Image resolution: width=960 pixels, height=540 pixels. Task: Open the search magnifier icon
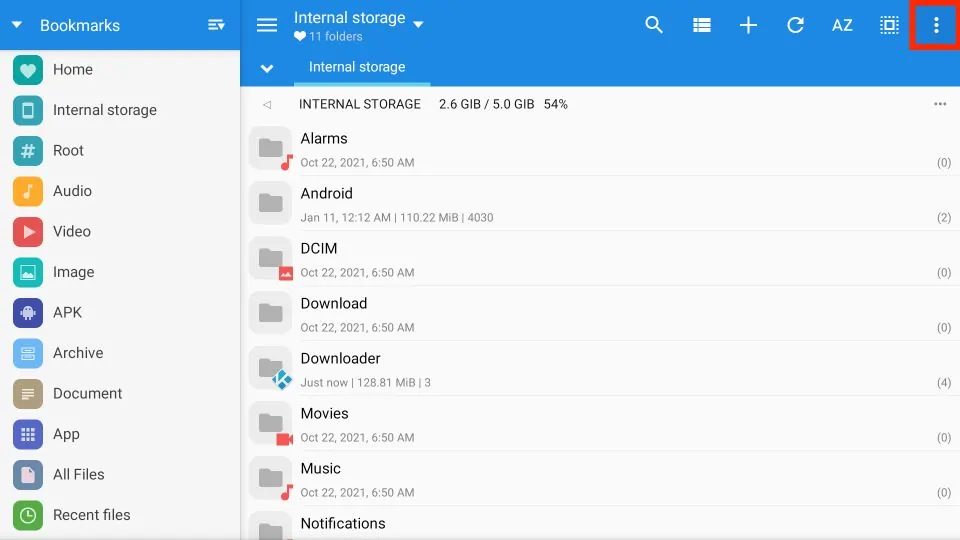pyautogui.click(x=654, y=26)
